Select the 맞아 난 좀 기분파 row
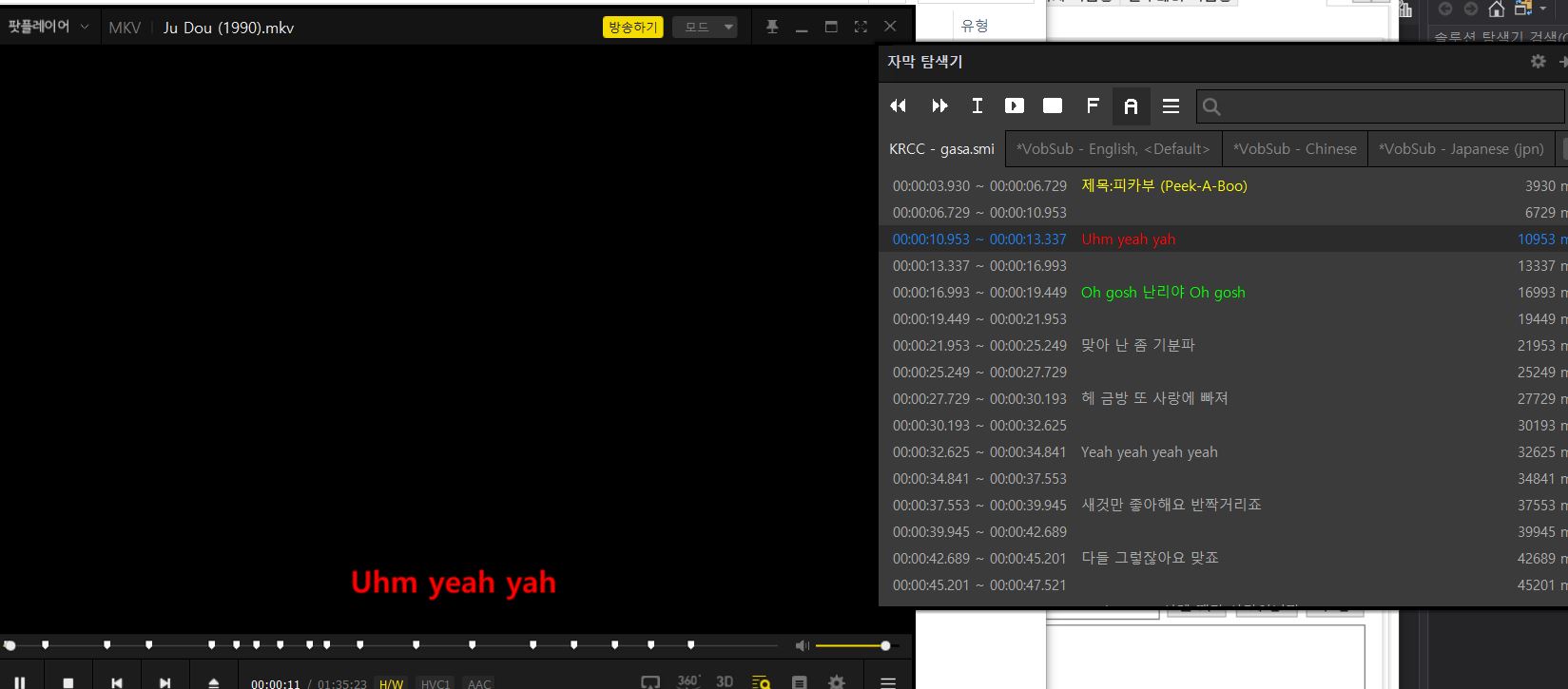The height and width of the screenshot is (689, 1568). point(1223,345)
